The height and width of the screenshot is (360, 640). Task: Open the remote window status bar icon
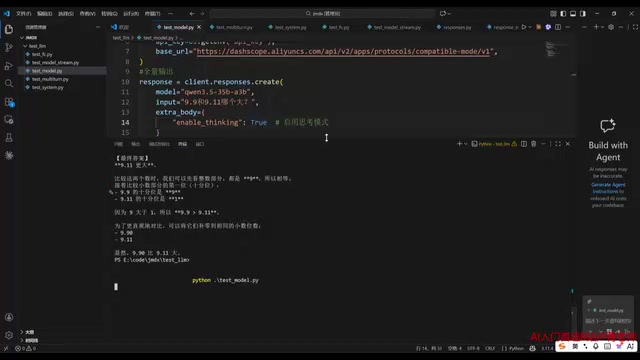click(6, 349)
